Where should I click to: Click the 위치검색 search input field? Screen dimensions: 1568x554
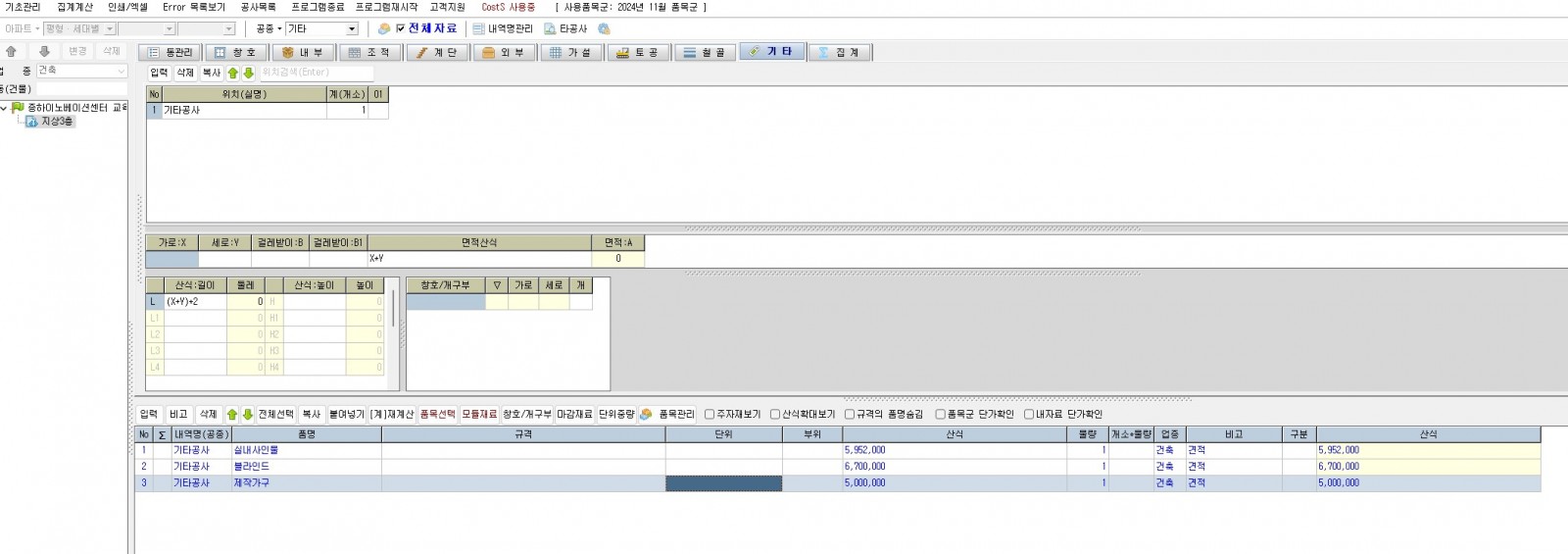coord(316,73)
